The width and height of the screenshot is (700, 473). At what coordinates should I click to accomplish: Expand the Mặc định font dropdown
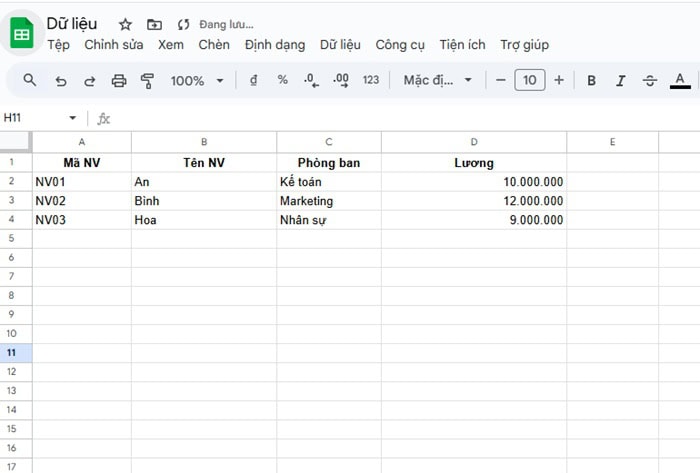[437, 81]
